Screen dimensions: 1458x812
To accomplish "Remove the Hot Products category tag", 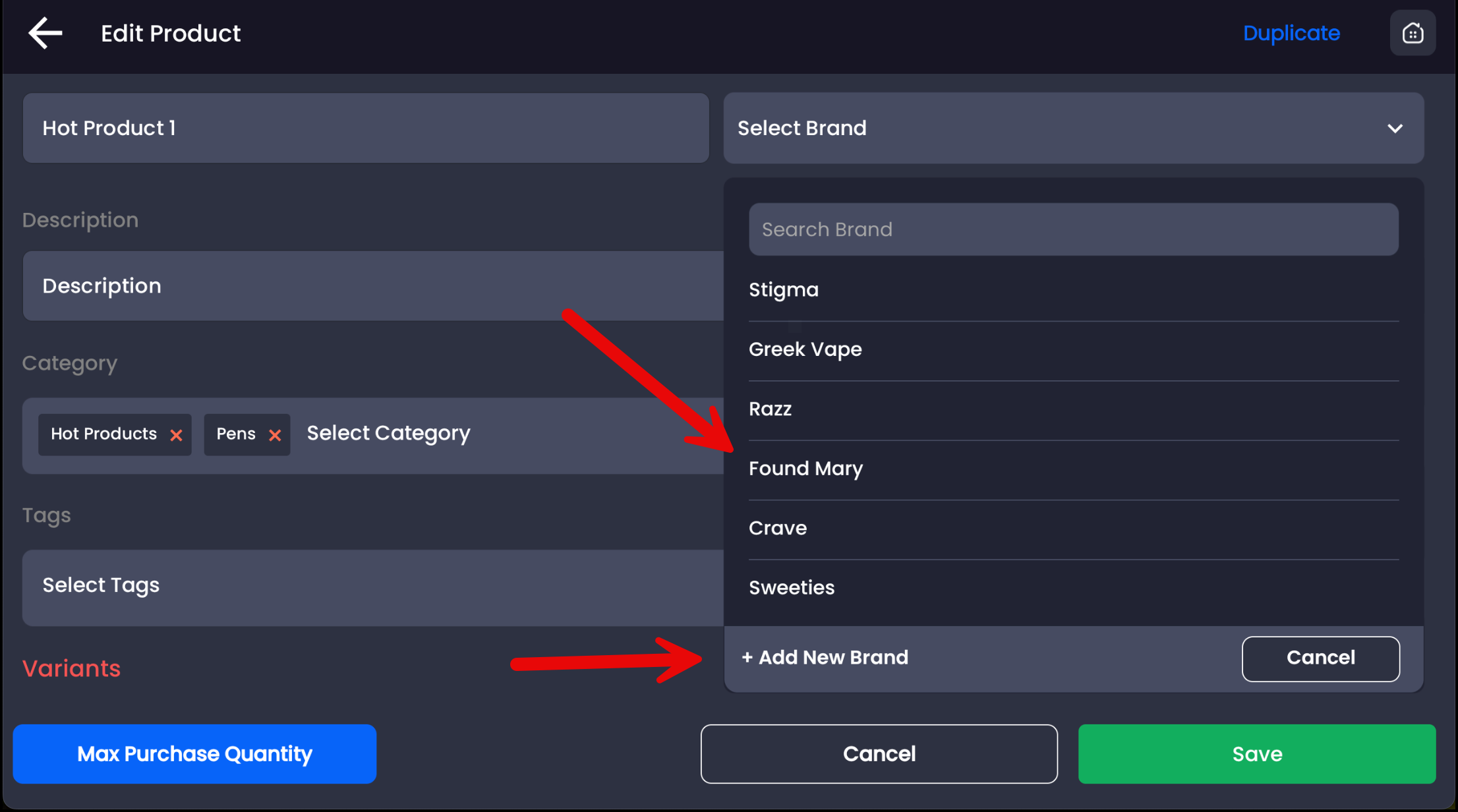I will (176, 435).
